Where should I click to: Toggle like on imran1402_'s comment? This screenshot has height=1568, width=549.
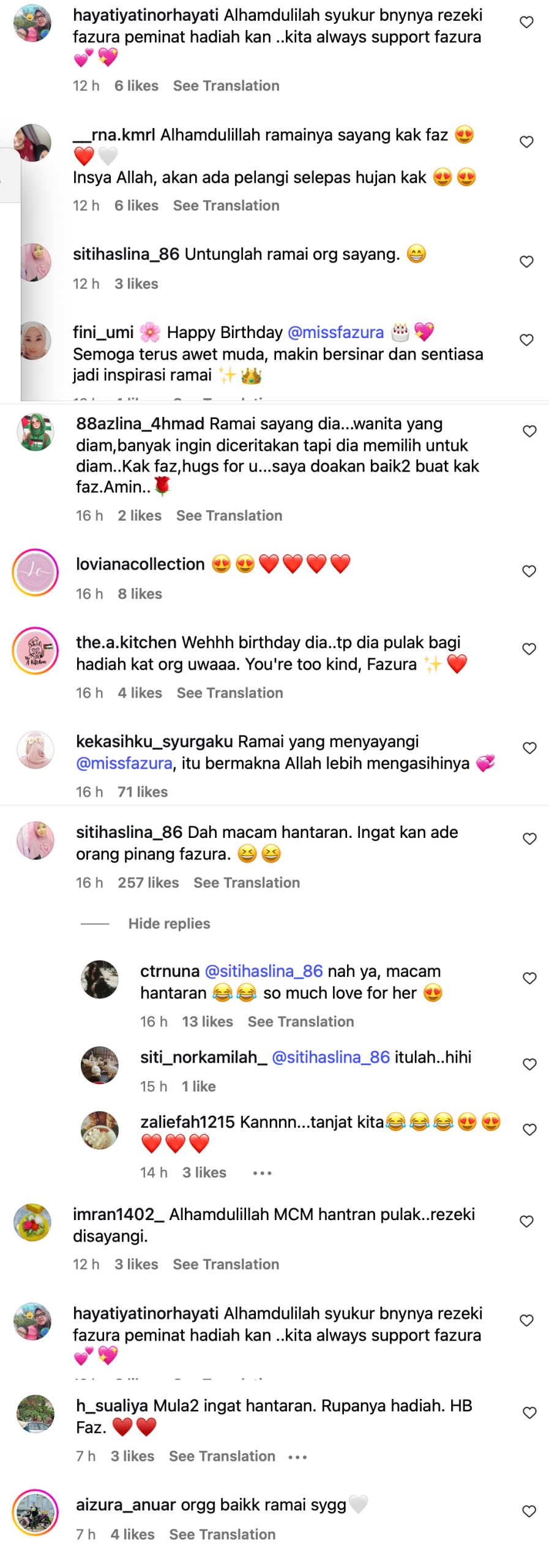[x=526, y=1221]
